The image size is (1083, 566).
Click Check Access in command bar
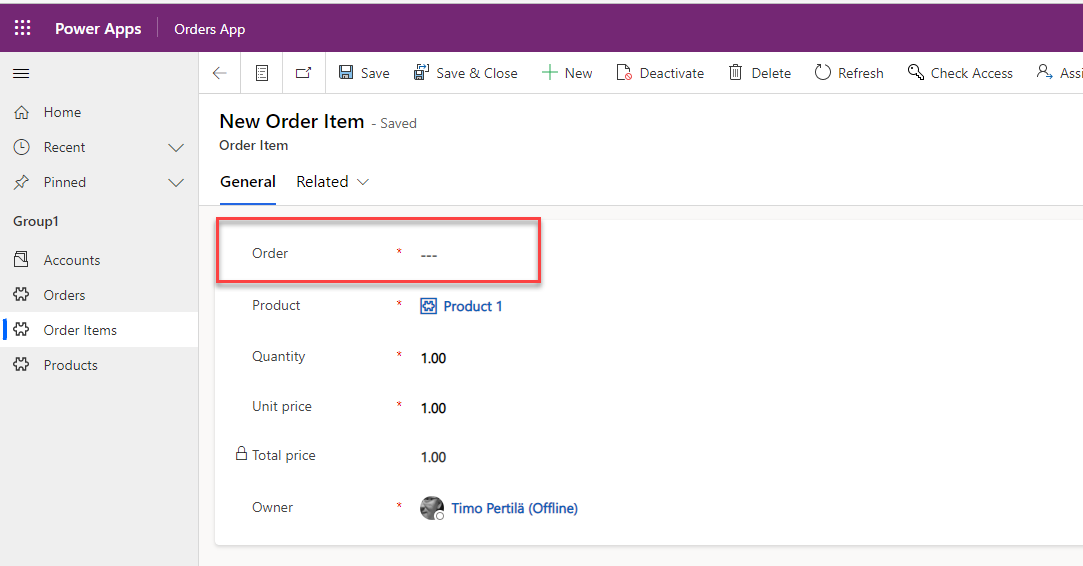click(960, 73)
